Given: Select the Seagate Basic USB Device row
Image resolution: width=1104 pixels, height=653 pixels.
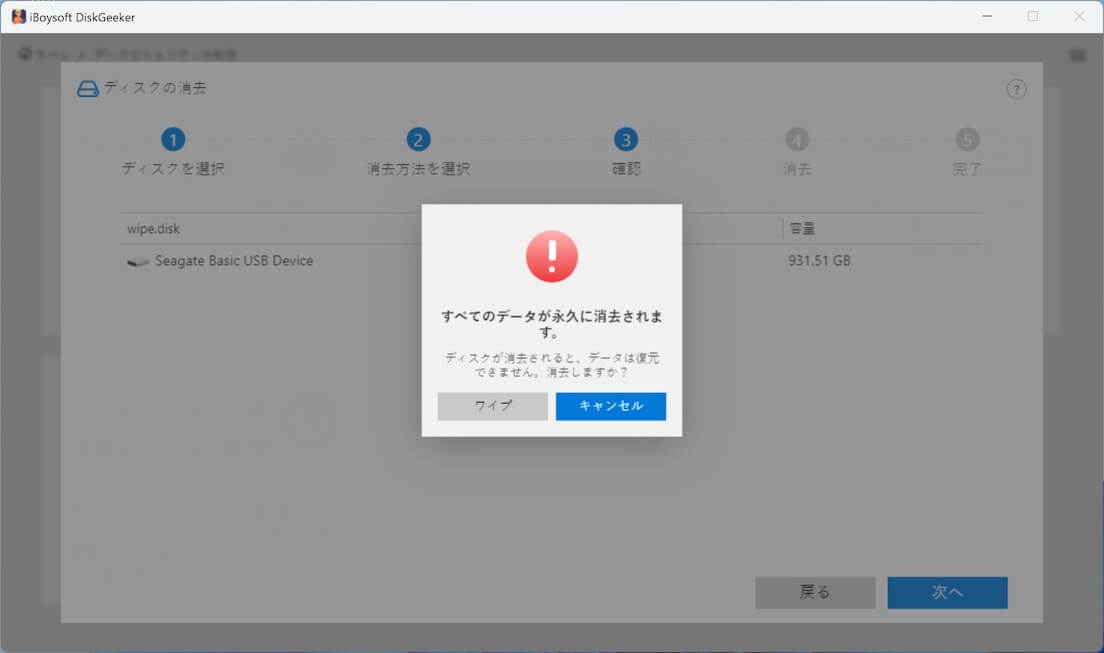Looking at the screenshot, I should point(234,261).
